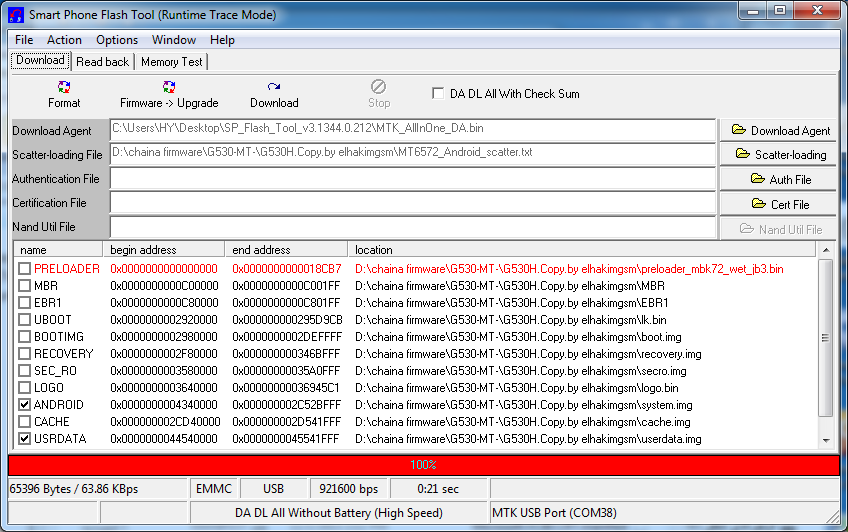Tick the RECOVERY partition checkbox
This screenshot has height=532, width=848.
(24, 354)
